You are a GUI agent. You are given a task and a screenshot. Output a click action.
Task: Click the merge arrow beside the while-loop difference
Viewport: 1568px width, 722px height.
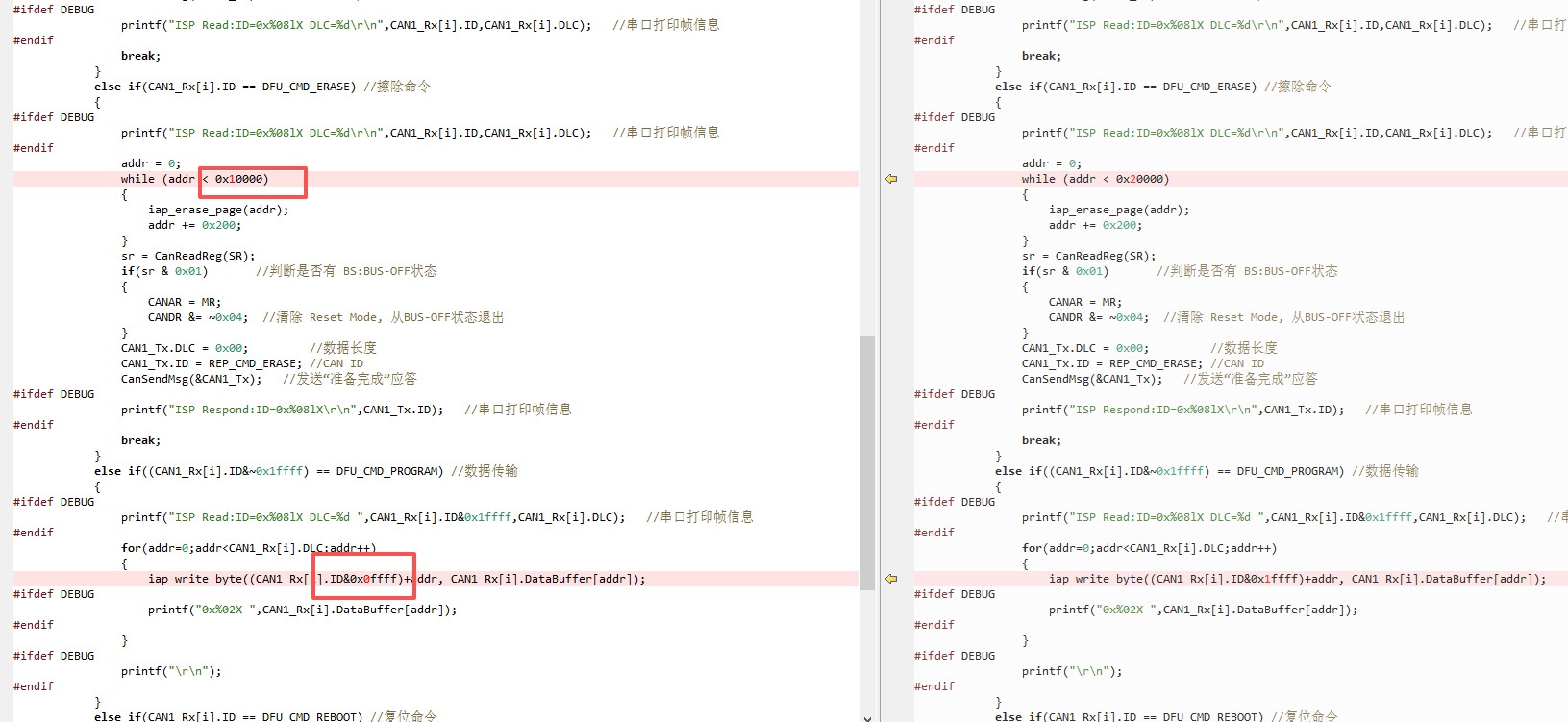(x=891, y=179)
